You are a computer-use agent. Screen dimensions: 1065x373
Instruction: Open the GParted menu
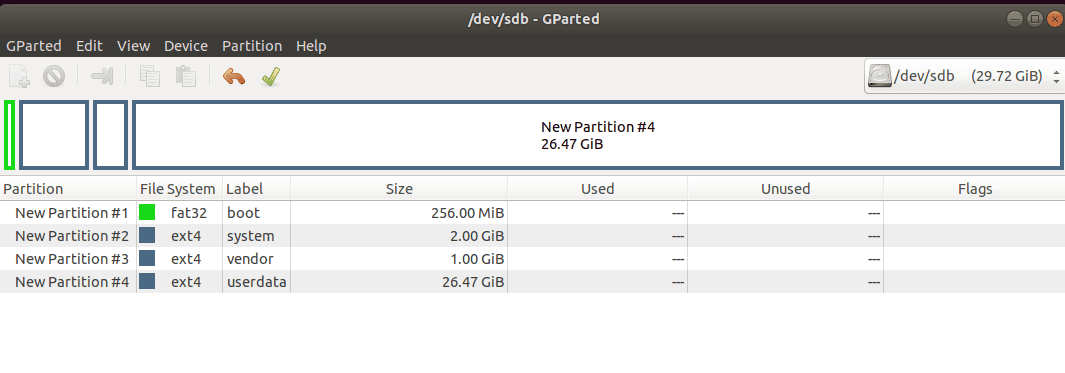point(34,46)
